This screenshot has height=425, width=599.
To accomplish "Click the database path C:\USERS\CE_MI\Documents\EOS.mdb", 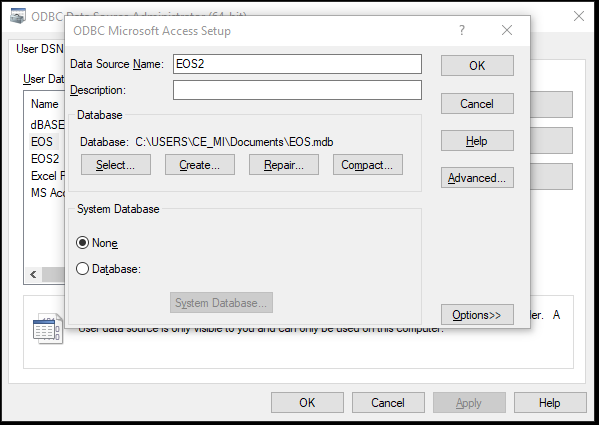I will (x=234, y=142).
